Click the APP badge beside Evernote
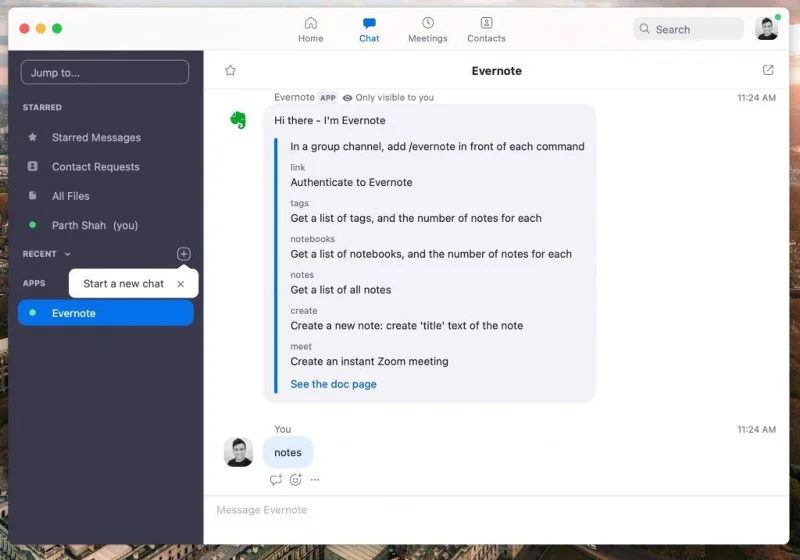The width and height of the screenshot is (800, 560). tap(328, 98)
